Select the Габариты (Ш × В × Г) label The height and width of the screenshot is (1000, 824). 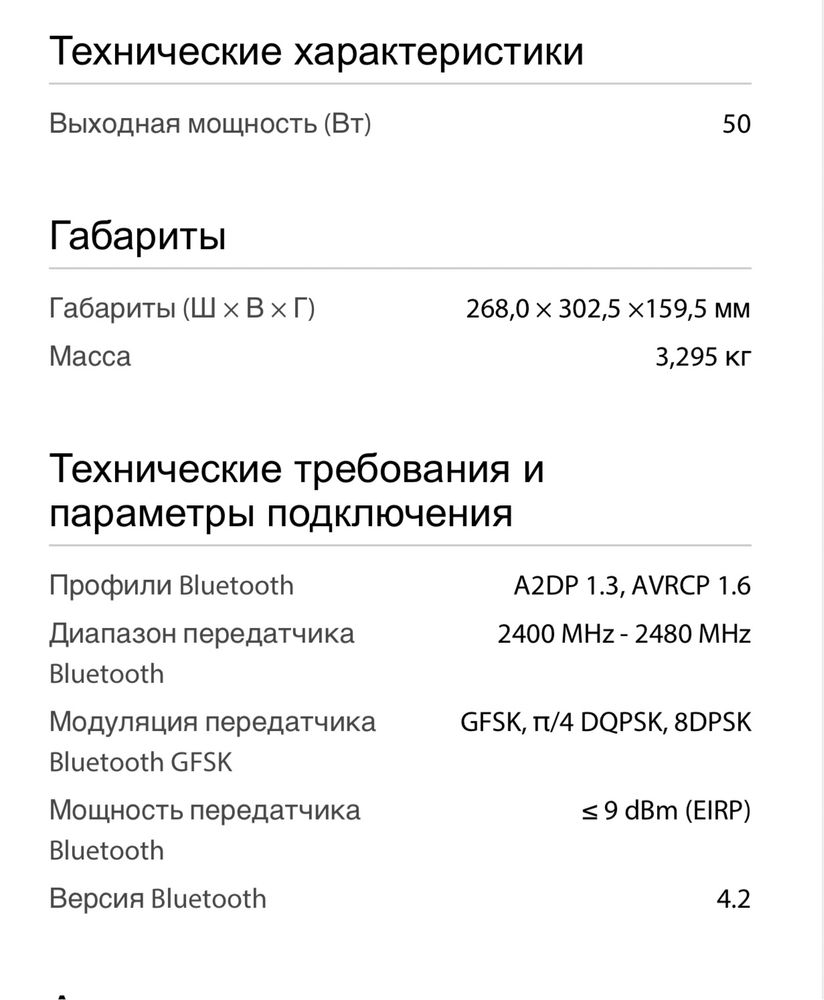pos(182,309)
